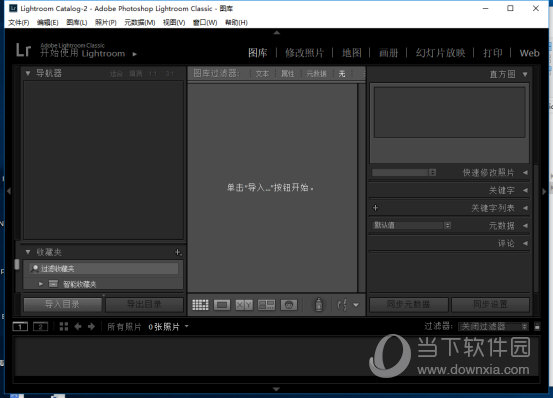
Task: Switch to grid view in the toolbar
Action: pyautogui.click(x=200, y=305)
